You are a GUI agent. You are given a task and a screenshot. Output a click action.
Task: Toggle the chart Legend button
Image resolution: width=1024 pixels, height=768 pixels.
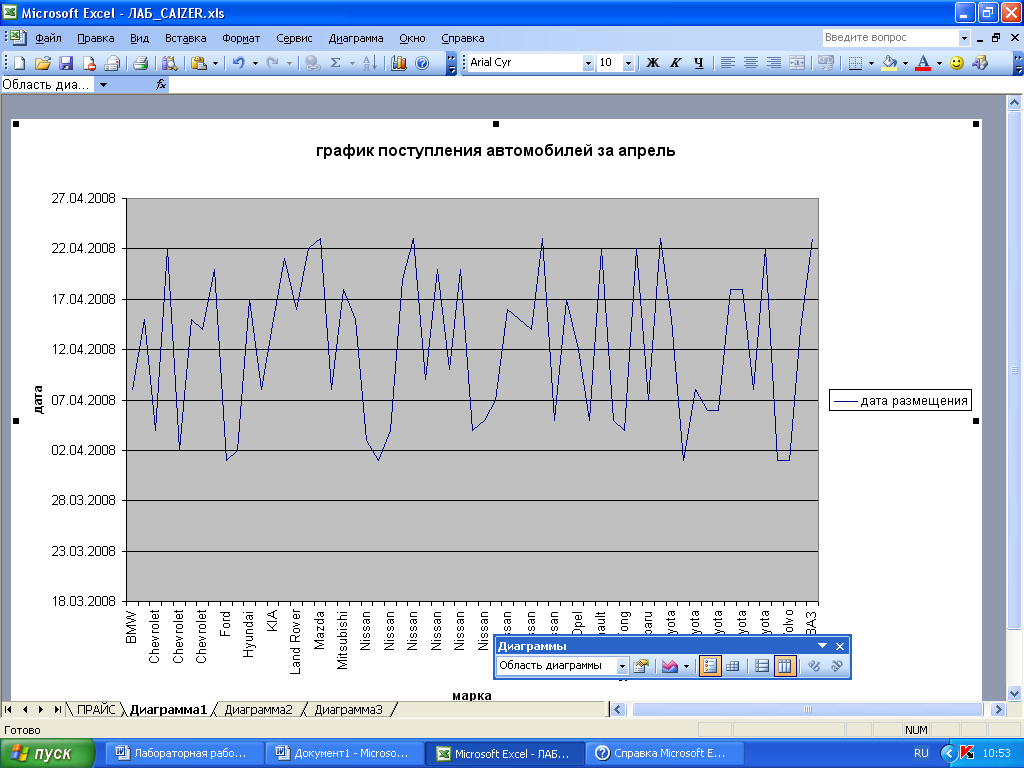click(x=709, y=666)
